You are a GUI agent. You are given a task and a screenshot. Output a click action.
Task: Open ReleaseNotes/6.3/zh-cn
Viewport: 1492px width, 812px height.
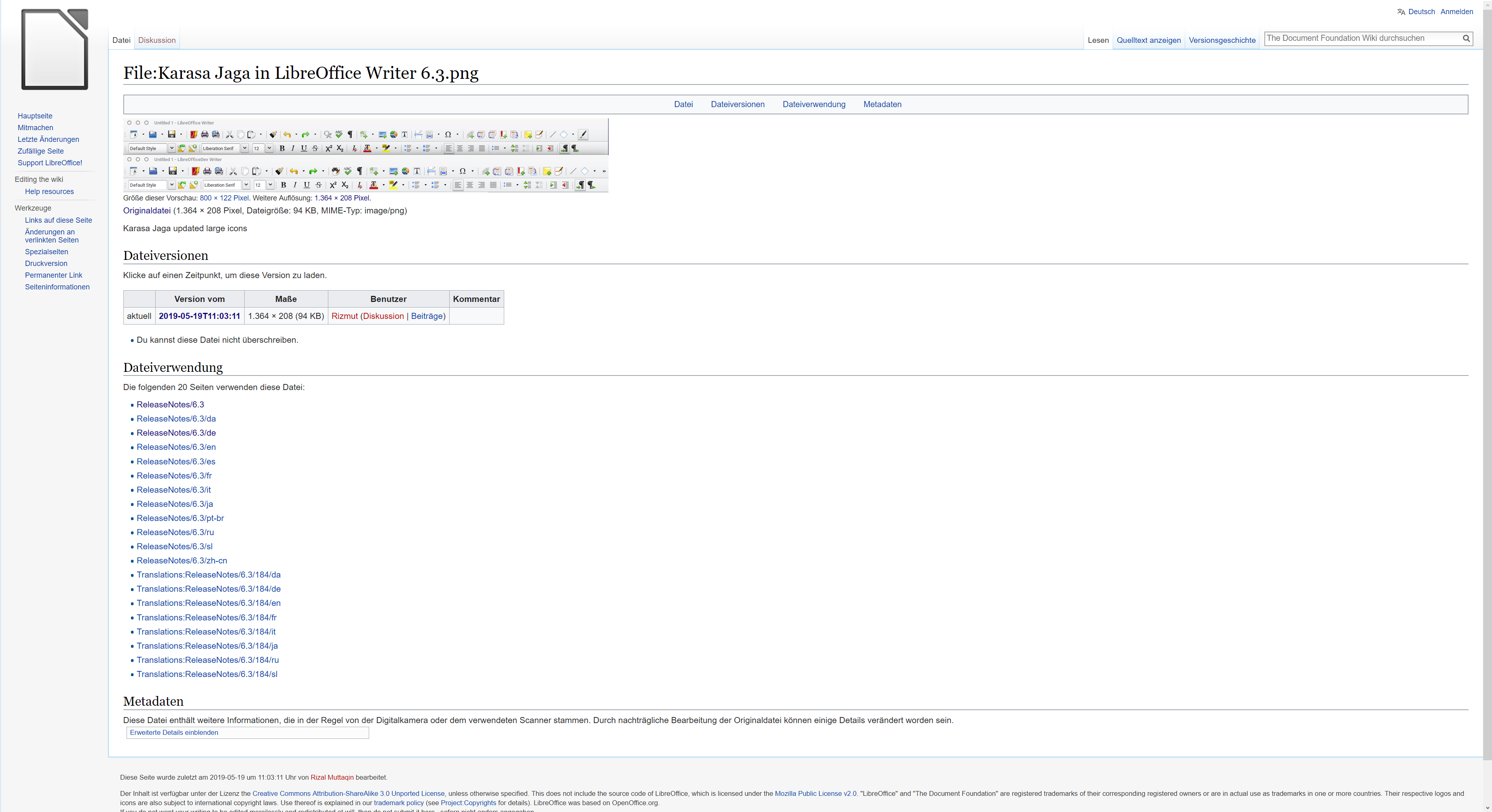182,561
